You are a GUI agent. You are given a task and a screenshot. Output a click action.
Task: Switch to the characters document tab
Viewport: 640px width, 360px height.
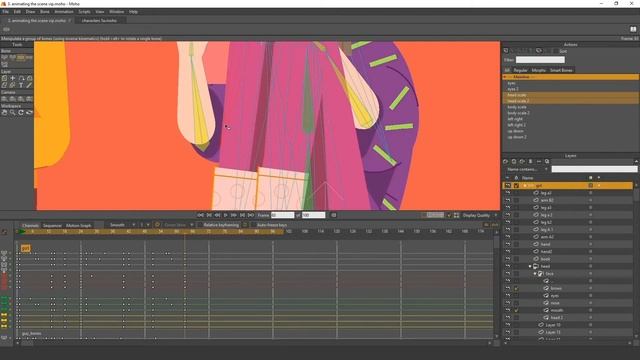pos(99,20)
